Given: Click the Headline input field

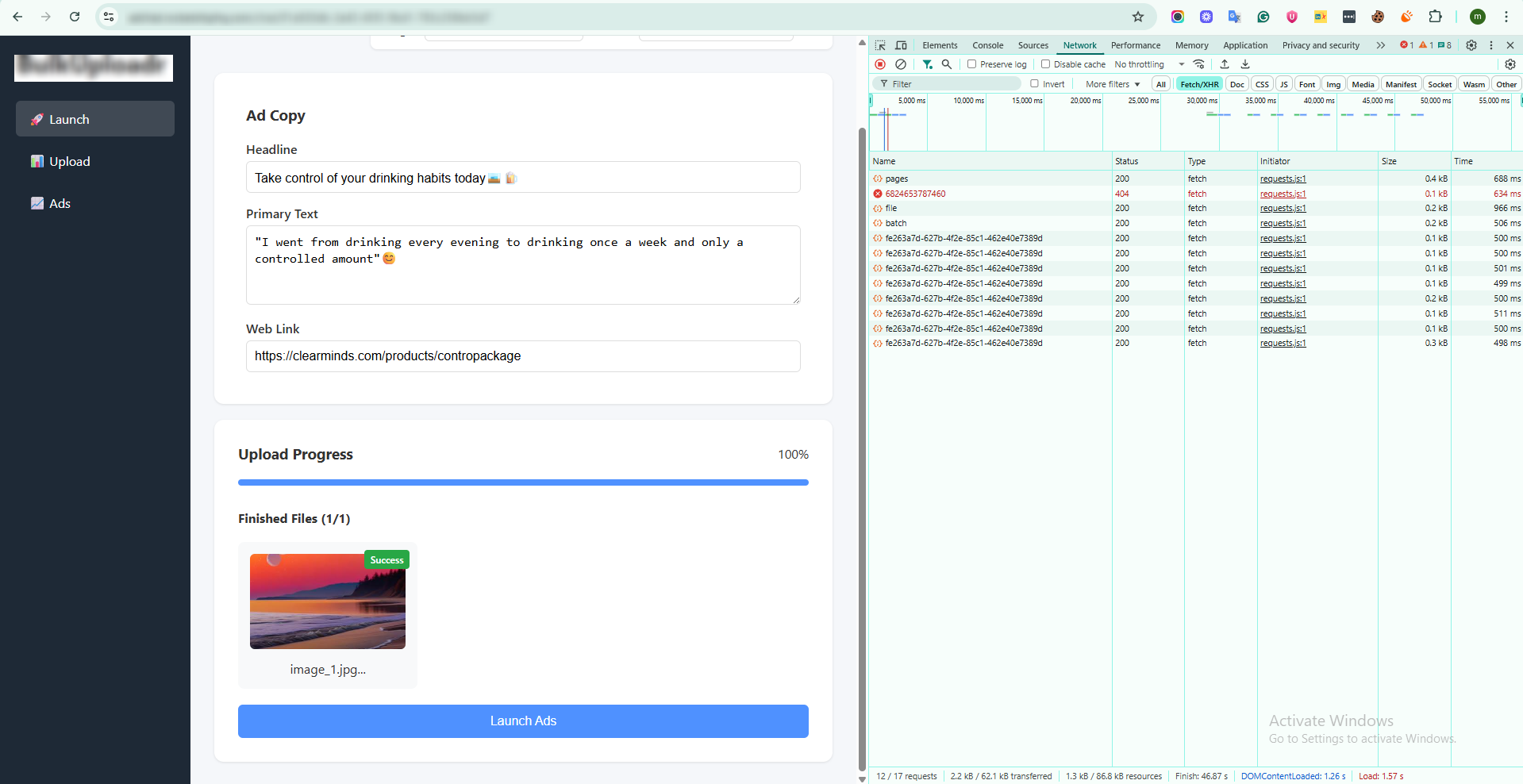Looking at the screenshot, I should coord(523,178).
